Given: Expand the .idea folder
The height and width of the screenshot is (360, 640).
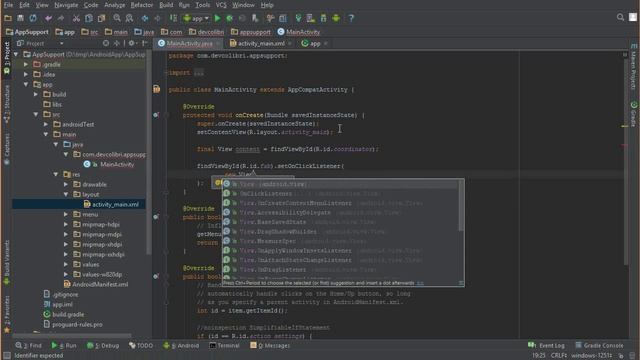Looking at the screenshot, I should (26, 74).
